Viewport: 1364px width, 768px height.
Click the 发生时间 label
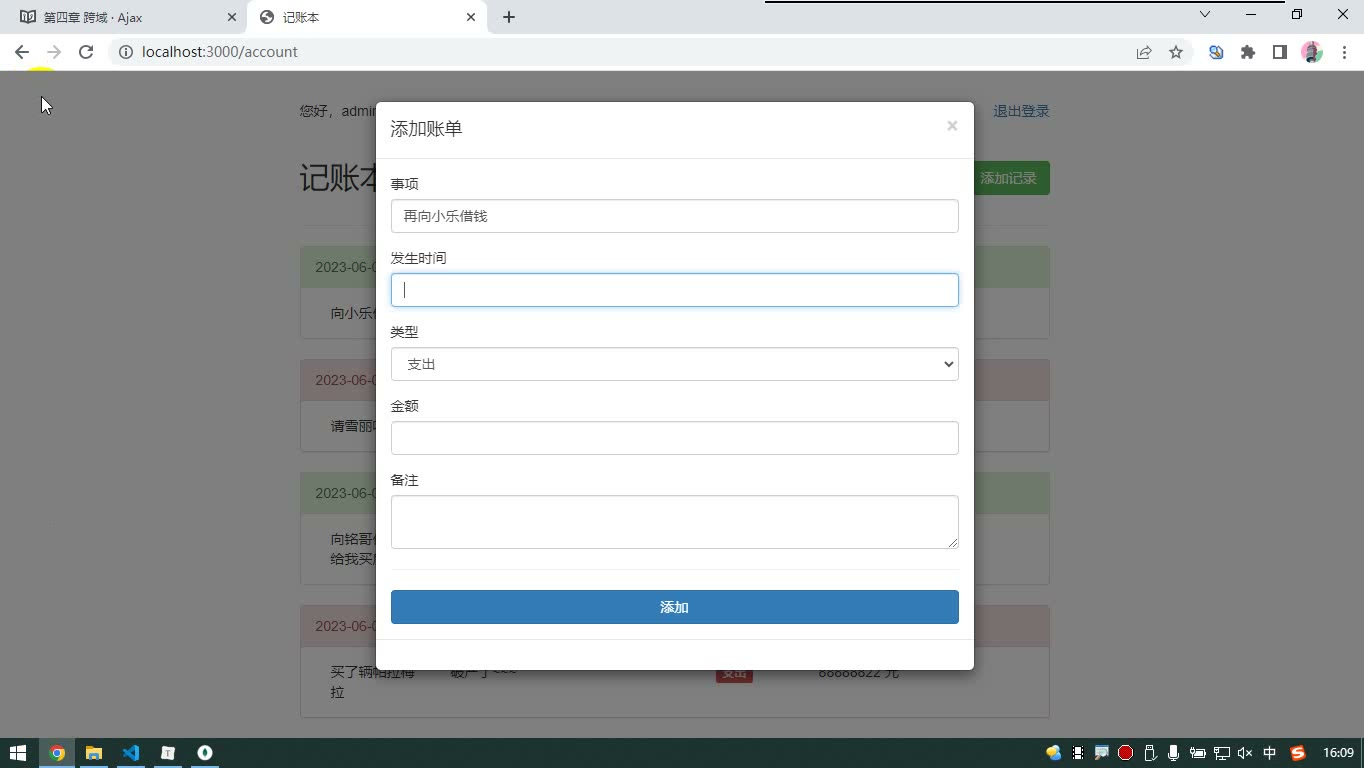pyautogui.click(x=418, y=258)
